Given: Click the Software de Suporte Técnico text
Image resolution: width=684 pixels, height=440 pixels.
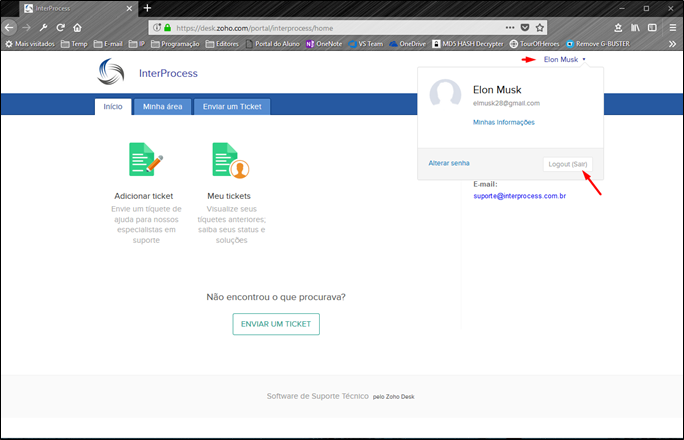Looking at the screenshot, I should (x=318, y=396).
